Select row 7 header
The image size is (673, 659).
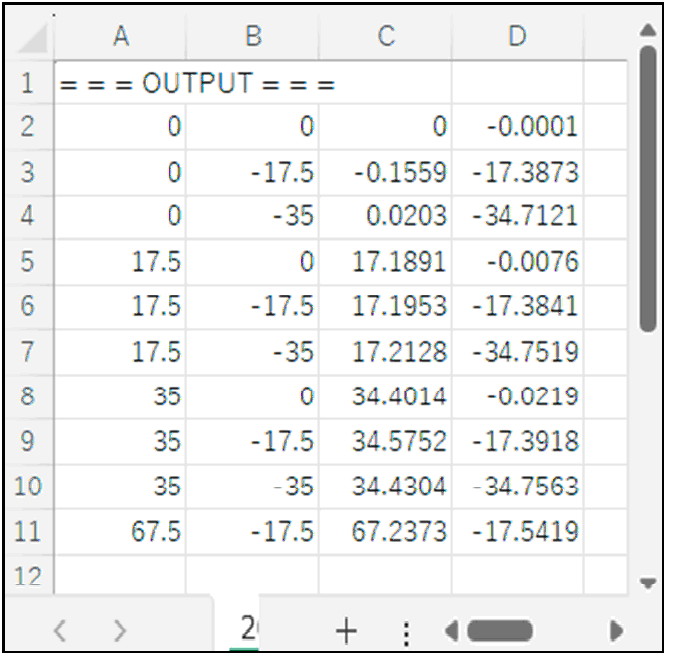(x=29, y=352)
